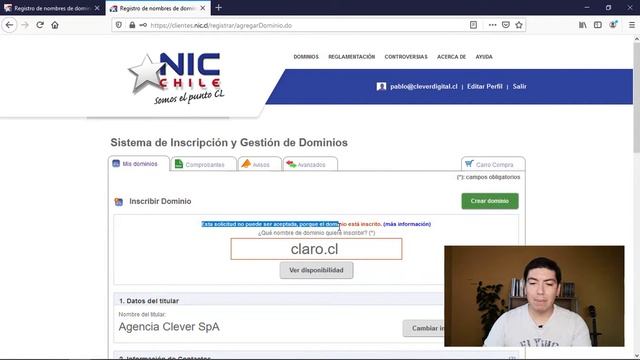Click the Ver disponibilidad button
The width and height of the screenshot is (640, 360).
coord(316,270)
